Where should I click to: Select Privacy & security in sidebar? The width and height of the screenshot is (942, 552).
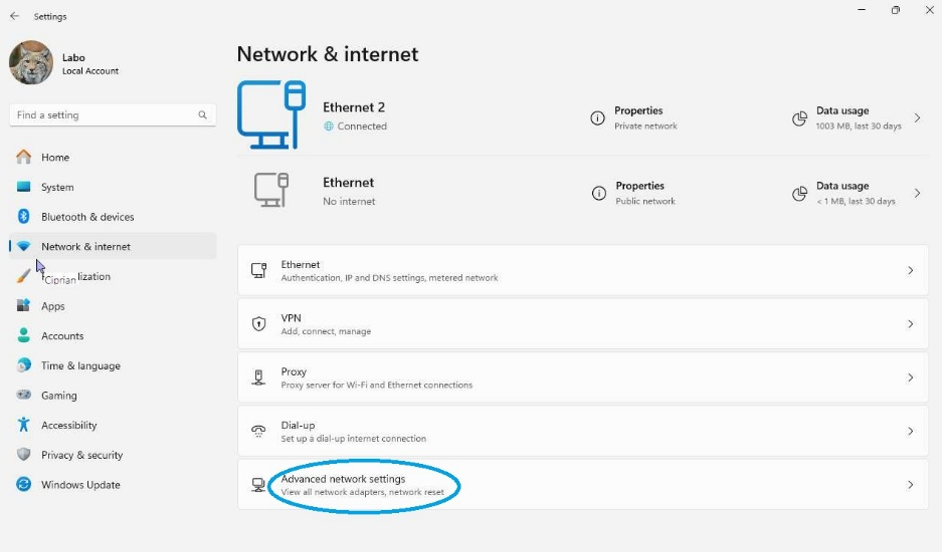click(81, 455)
